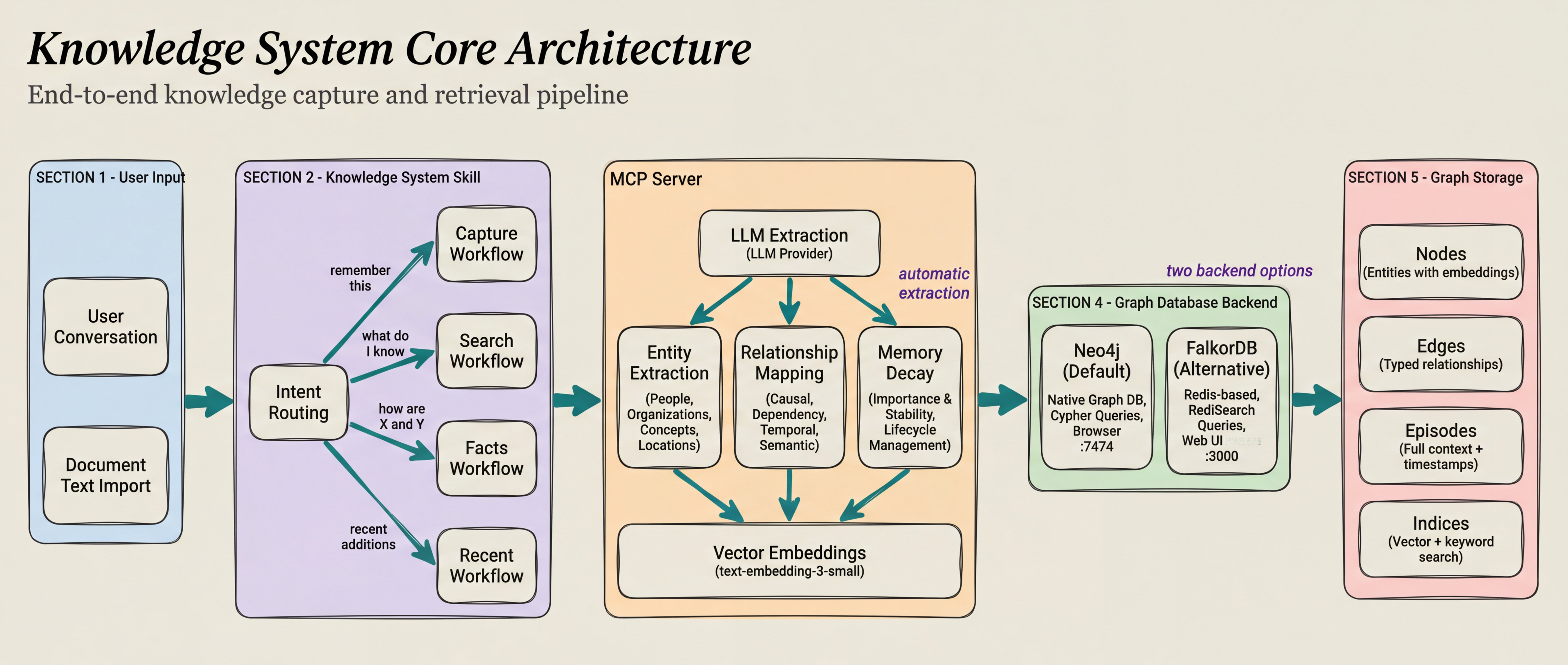
Task: Open the Capture Workflow box
Action: [486, 243]
